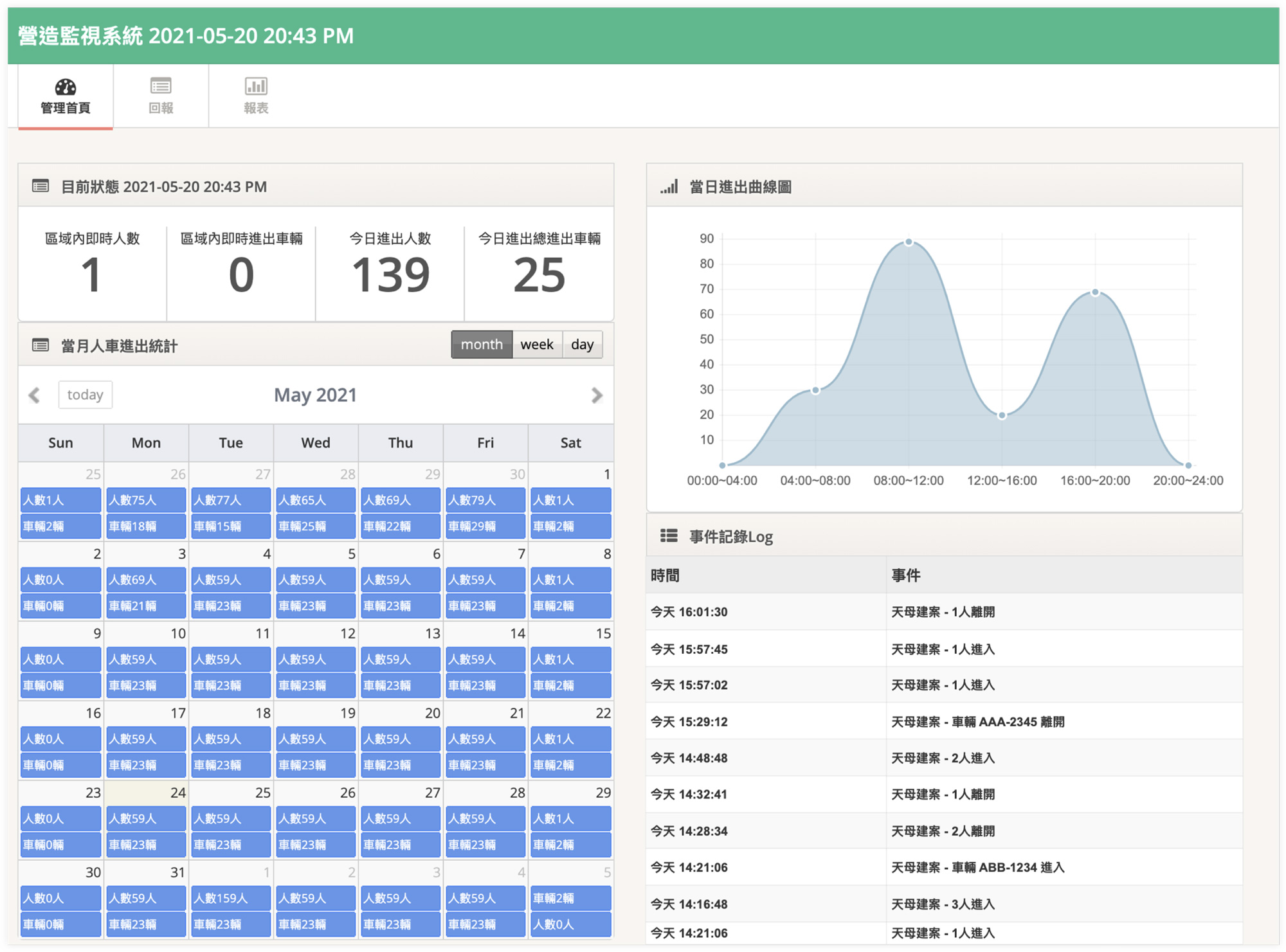Open the 車輛25輛 event on April 28
1286x952 pixels.
pyautogui.click(x=316, y=526)
